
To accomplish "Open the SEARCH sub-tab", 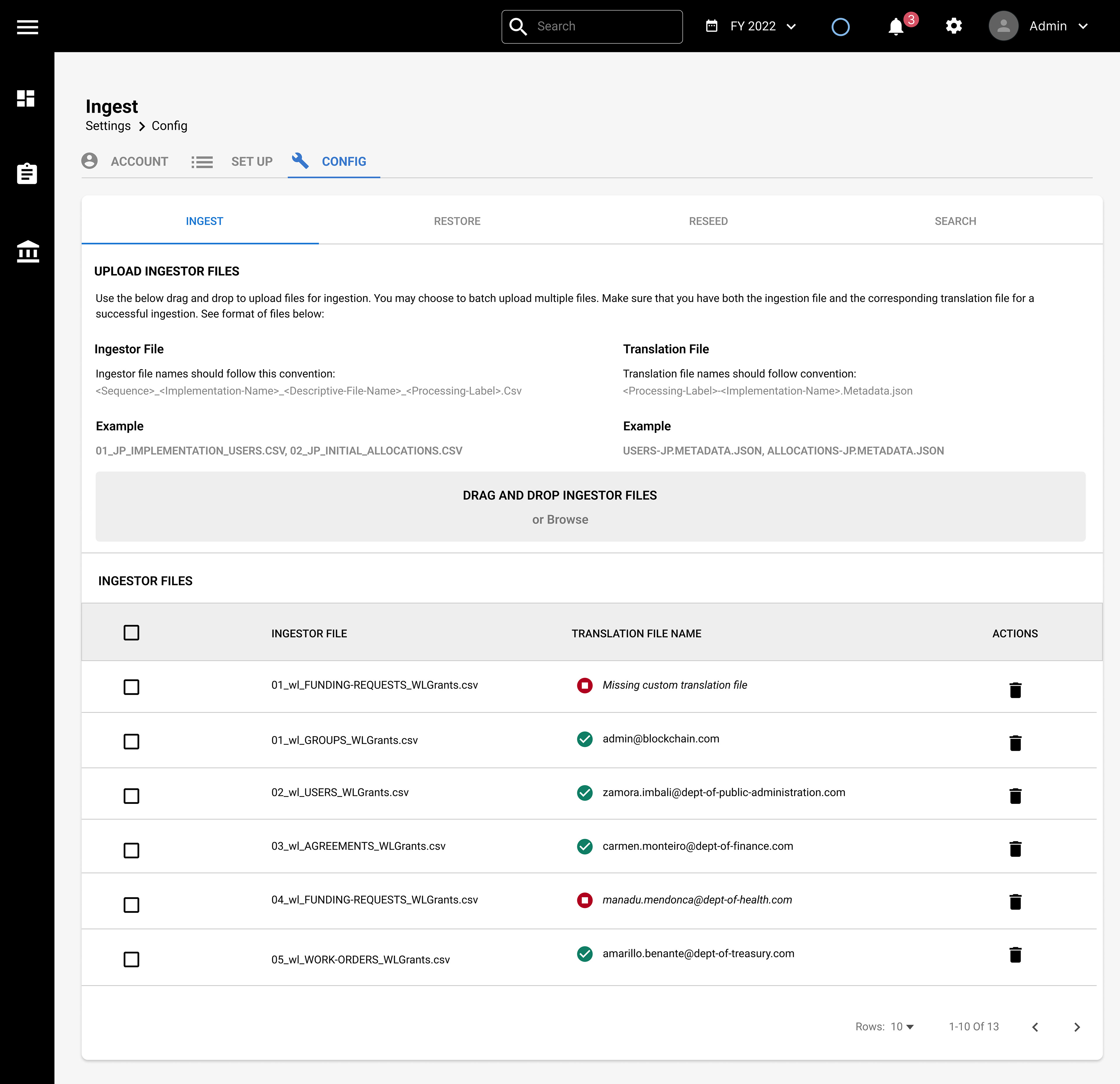I will point(956,221).
